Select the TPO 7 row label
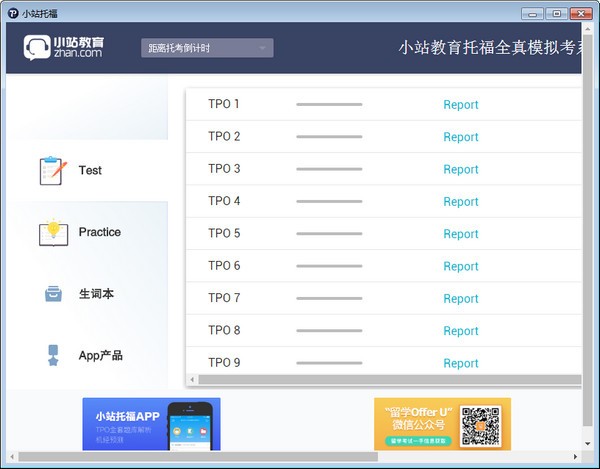Screen dimensions: 600x469 [x=224, y=298]
